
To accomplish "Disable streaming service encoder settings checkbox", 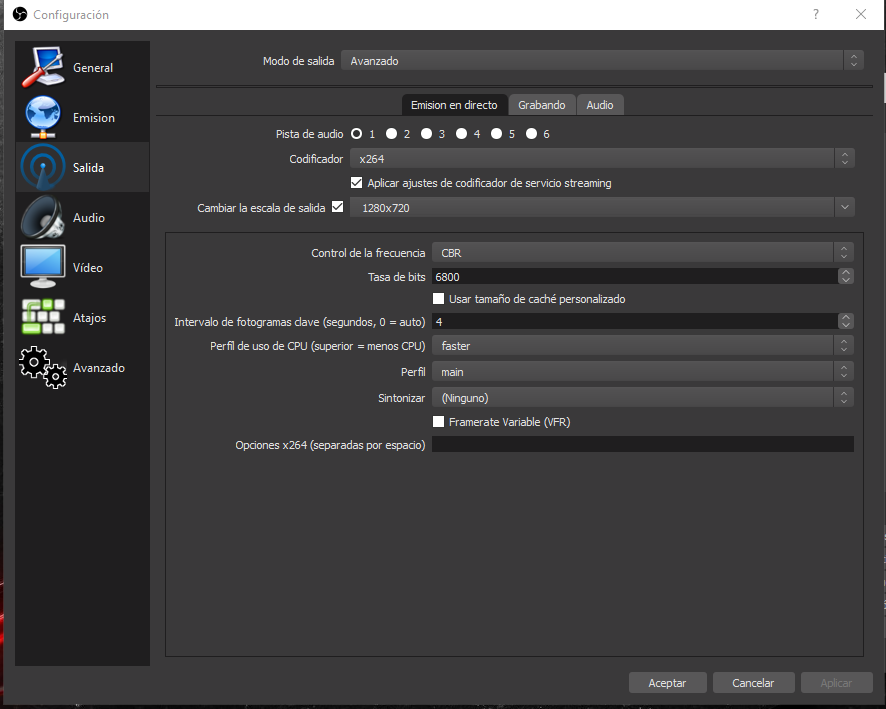I will [357, 183].
